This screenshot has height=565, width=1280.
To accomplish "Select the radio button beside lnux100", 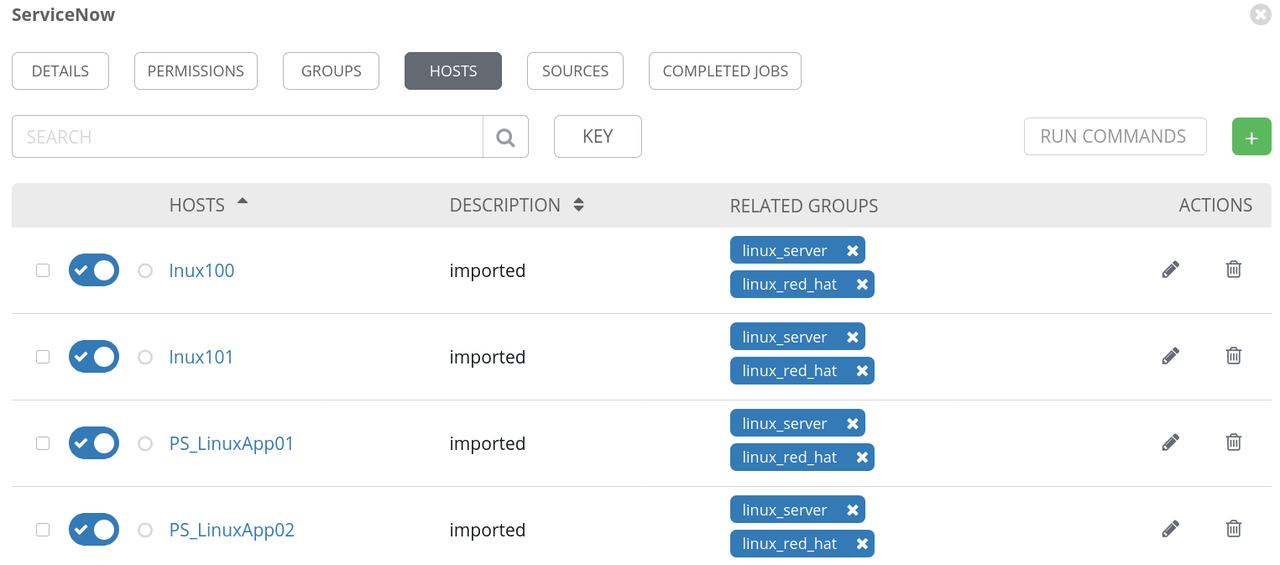I will (x=145, y=271).
